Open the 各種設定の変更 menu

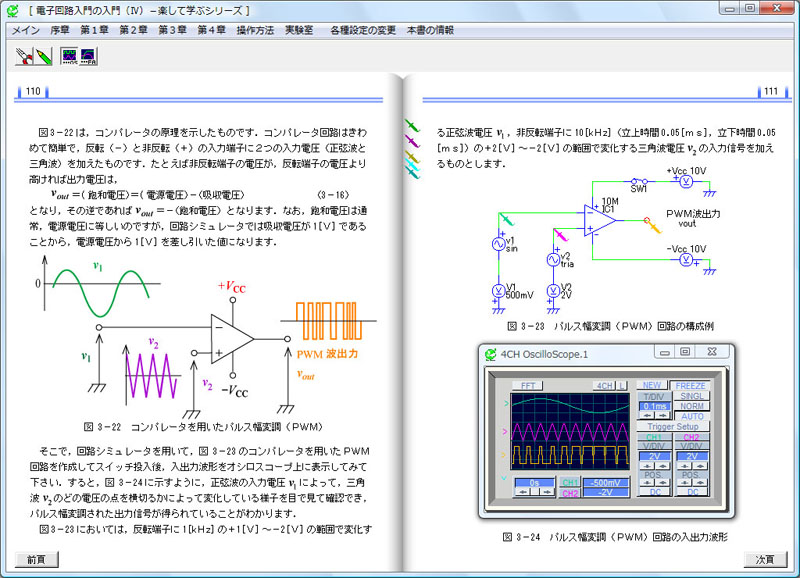pyautogui.click(x=363, y=30)
